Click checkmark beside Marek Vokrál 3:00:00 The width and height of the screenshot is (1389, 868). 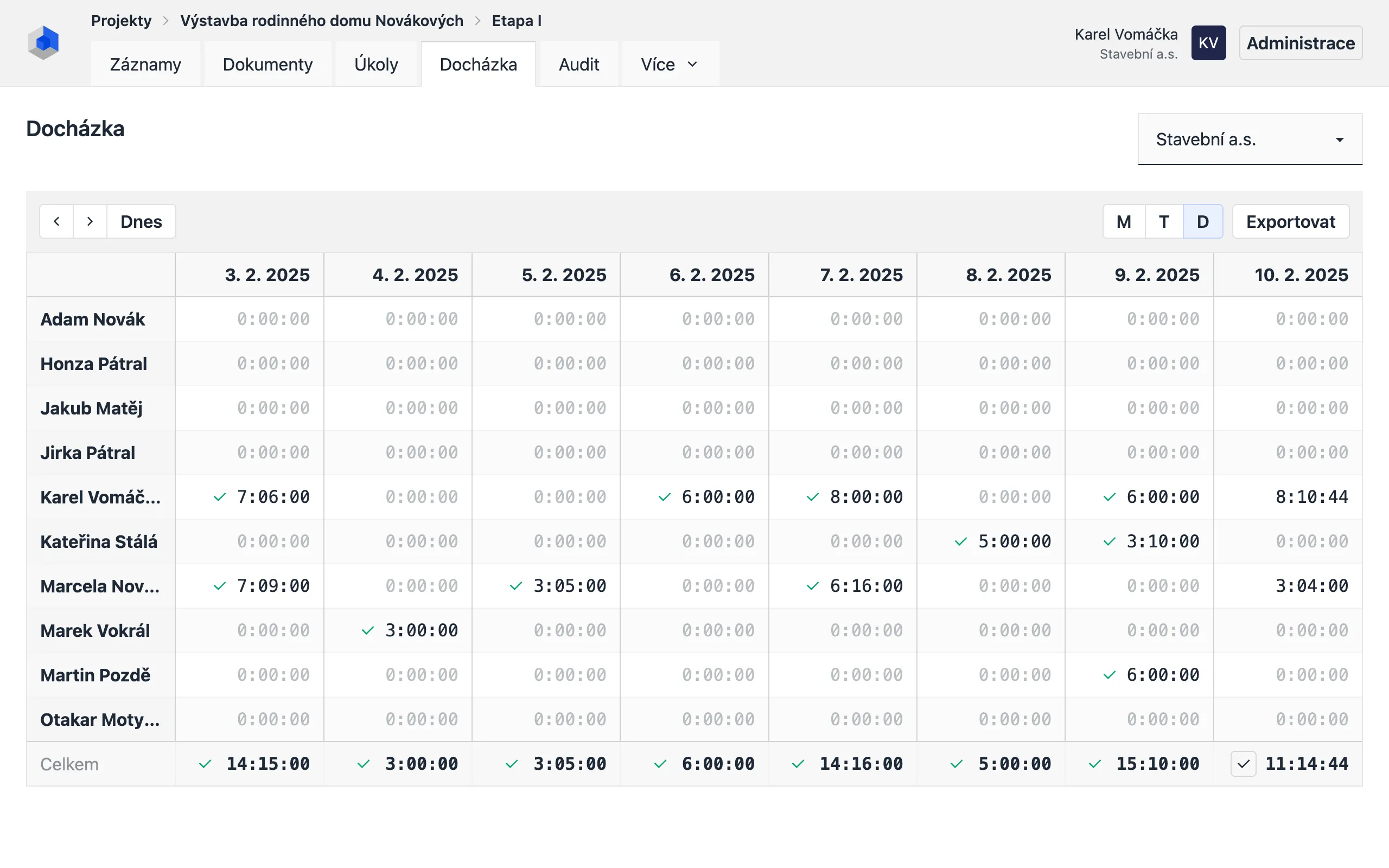pos(368,630)
